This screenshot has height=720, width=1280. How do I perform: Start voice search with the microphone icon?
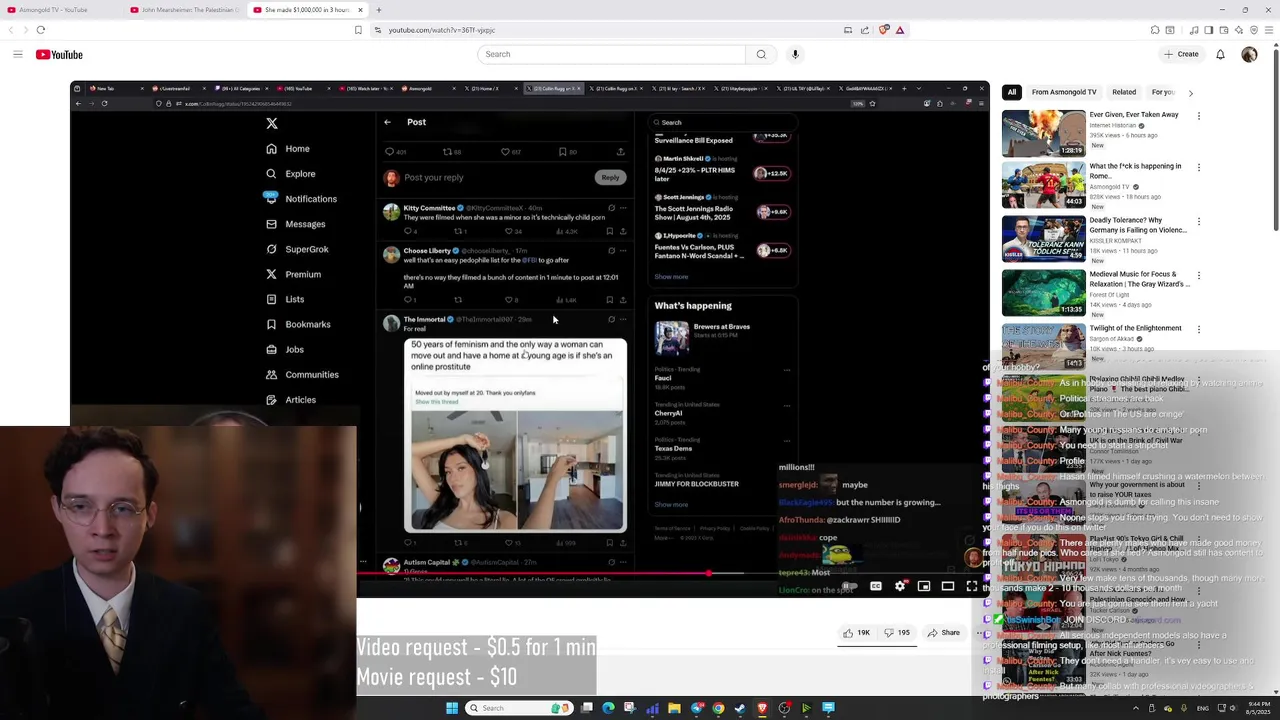coord(795,54)
